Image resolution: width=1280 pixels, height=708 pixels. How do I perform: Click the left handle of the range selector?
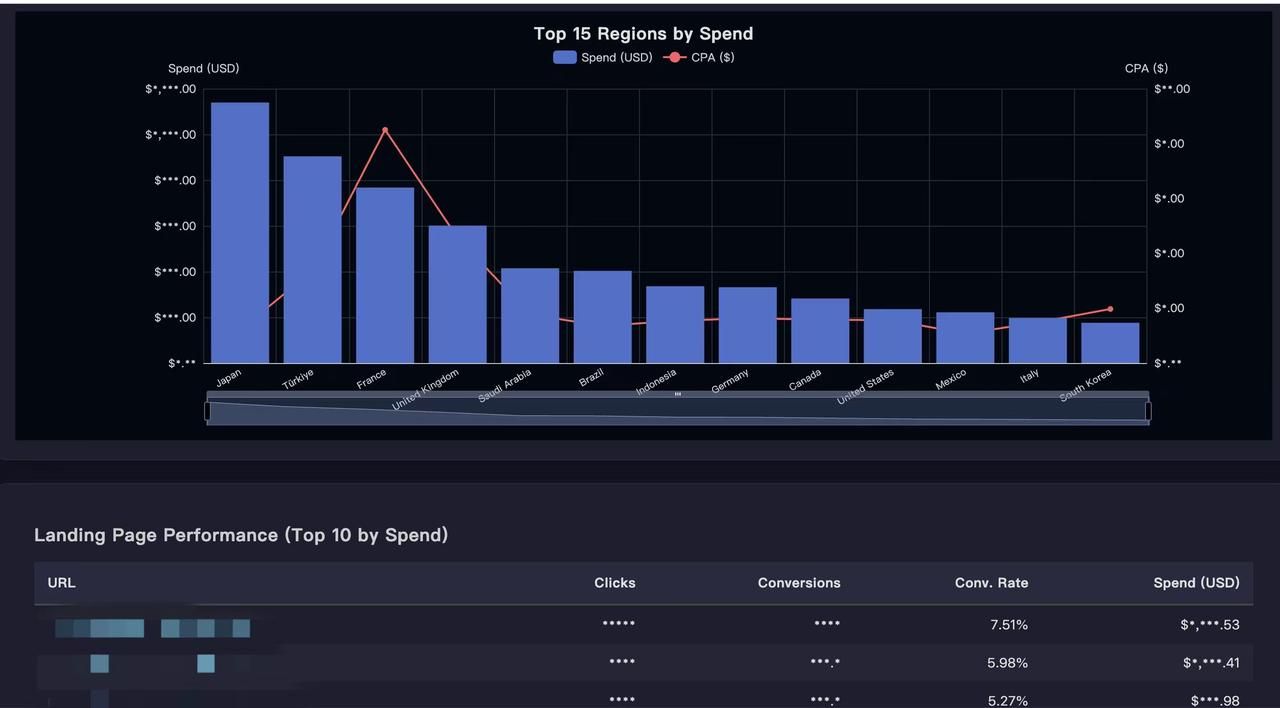pyautogui.click(x=208, y=410)
